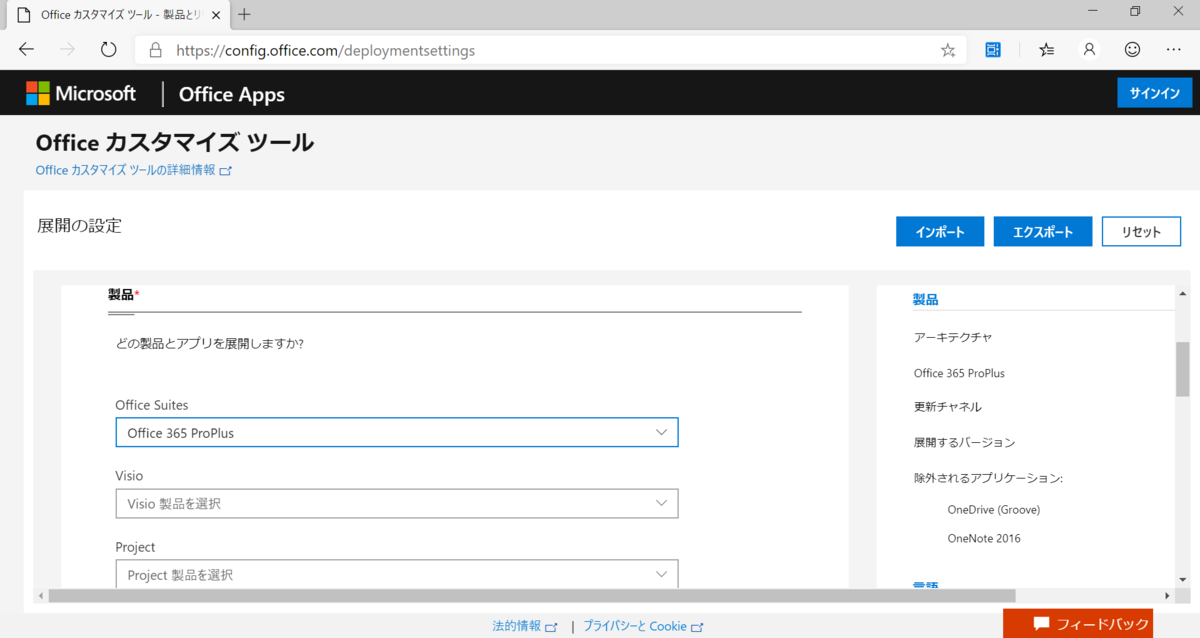Screen dimensions: 1200x638
Task: Select the Office カスタマイズ ツール browser tab
Action: (x=116, y=15)
